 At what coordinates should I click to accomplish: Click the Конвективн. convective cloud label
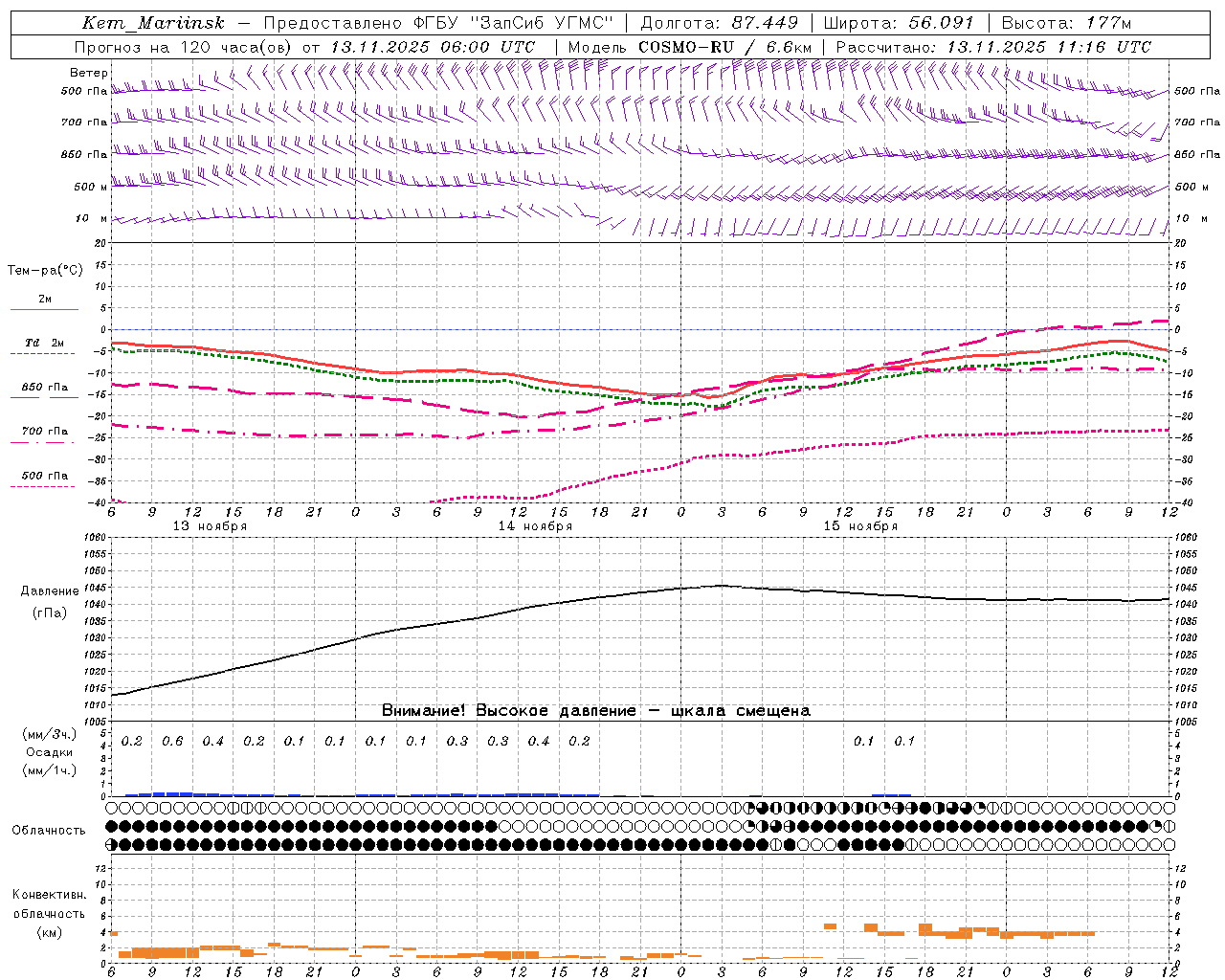click(x=49, y=895)
